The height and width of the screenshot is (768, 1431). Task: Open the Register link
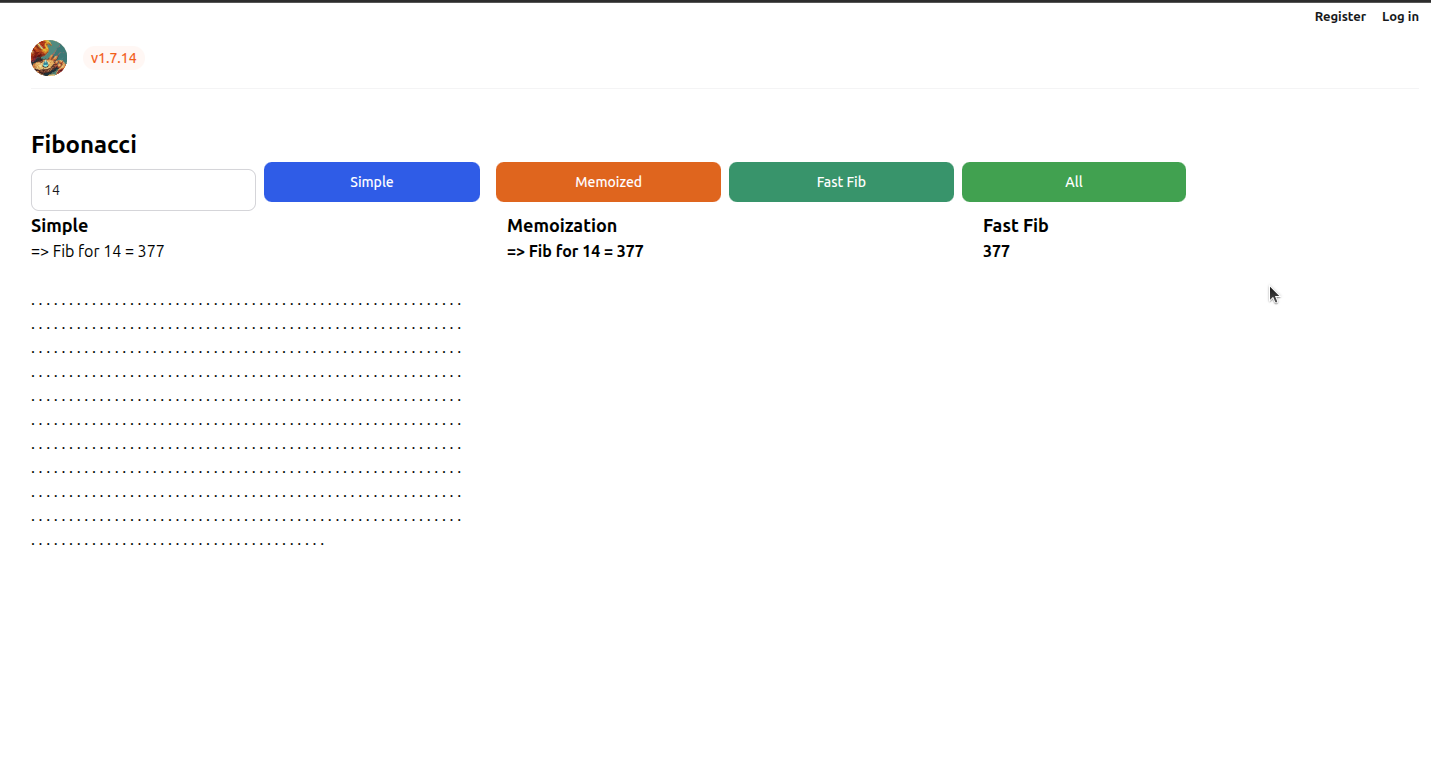(1340, 16)
